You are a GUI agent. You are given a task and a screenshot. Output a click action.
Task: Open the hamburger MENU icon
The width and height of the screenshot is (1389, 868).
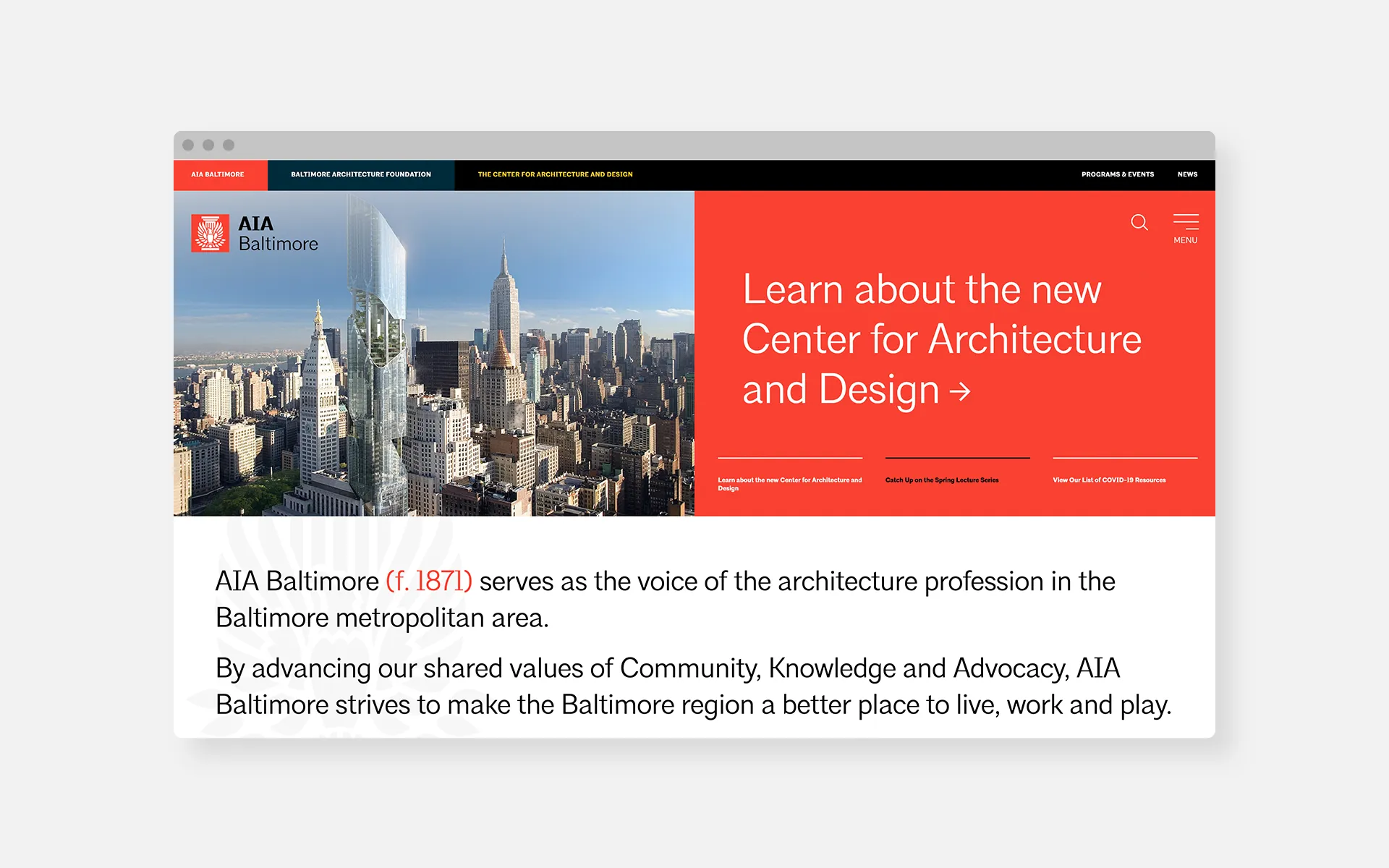click(1186, 229)
